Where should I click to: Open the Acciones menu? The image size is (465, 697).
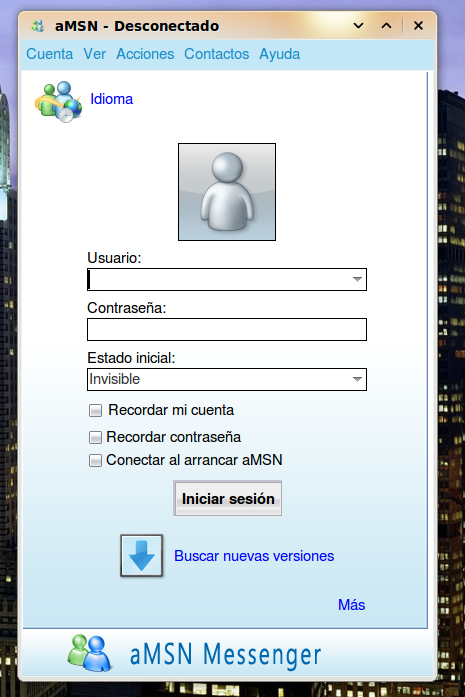(145, 54)
